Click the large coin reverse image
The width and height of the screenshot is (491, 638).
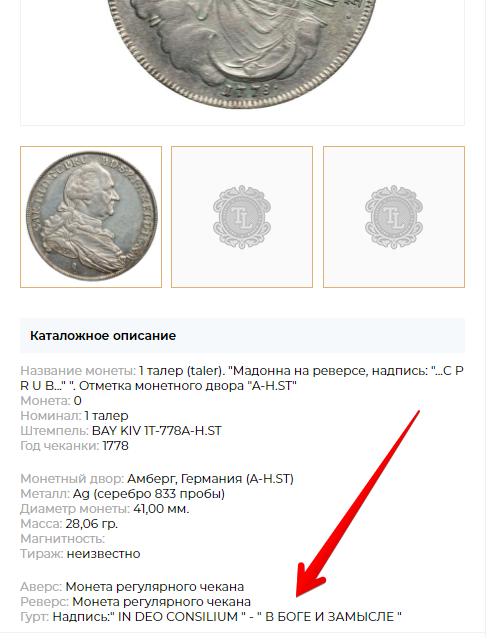[242, 53]
